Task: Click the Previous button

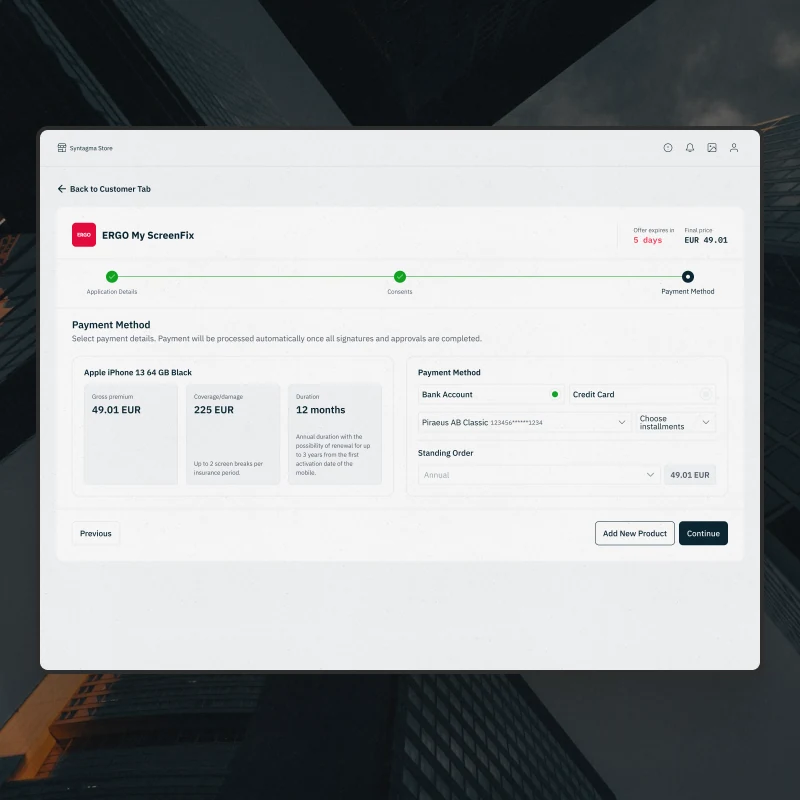Action: coord(95,533)
